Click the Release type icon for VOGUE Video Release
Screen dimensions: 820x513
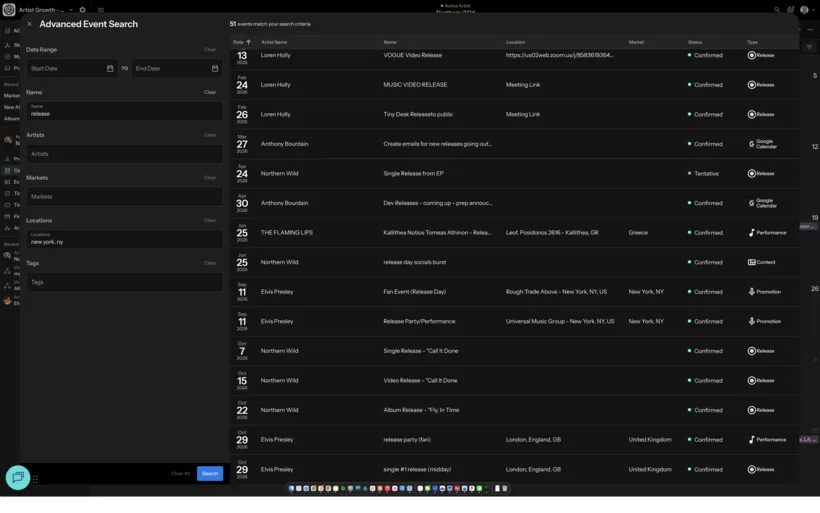pyautogui.click(x=751, y=55)
